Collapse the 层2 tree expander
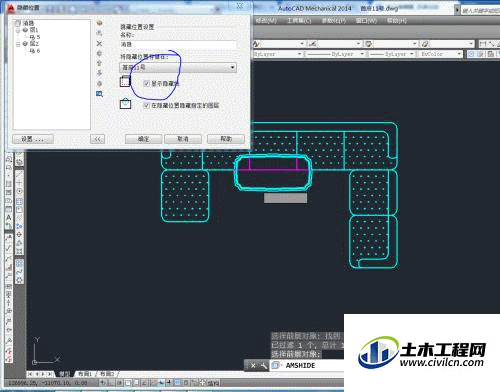500x392 pixels. [18, 44]
